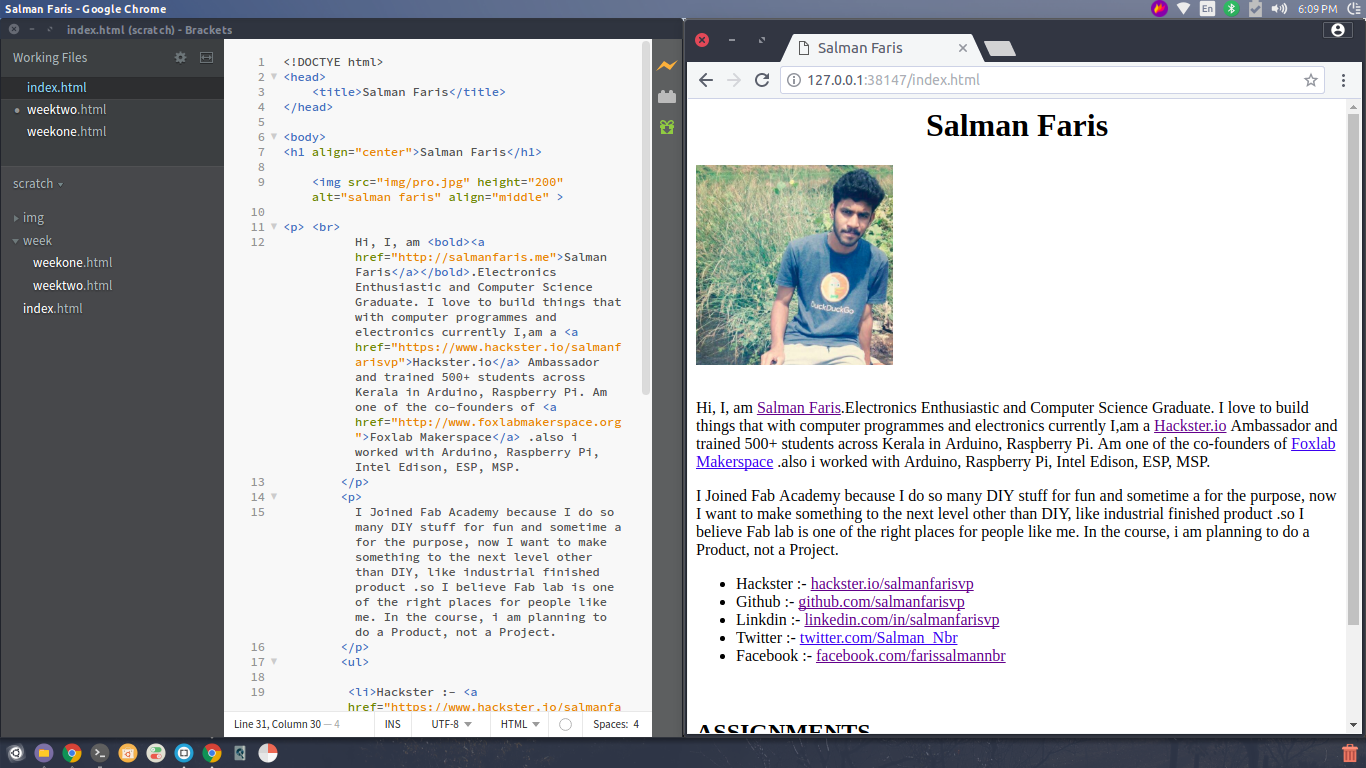Open the Bluetooth tray indicator

point(1232,8)
